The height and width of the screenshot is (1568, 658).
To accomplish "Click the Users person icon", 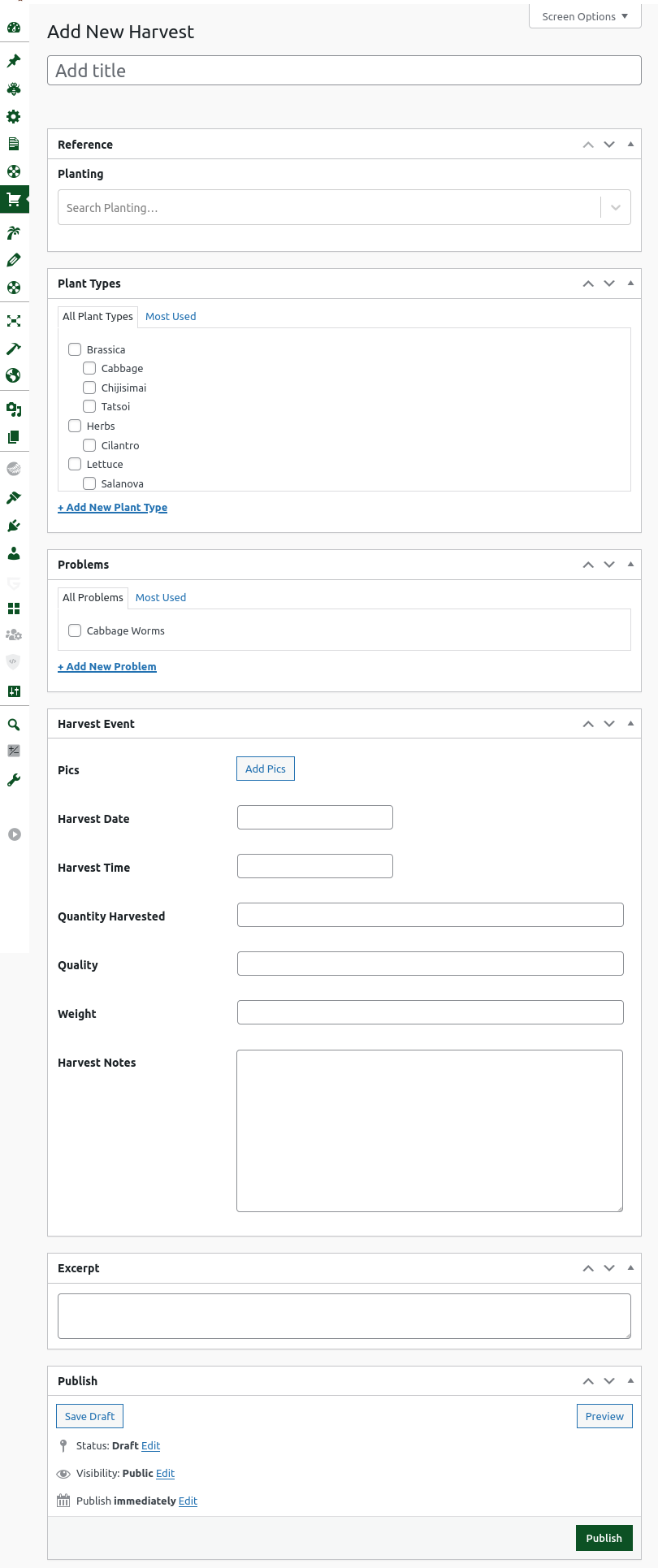I will [14, 553].
